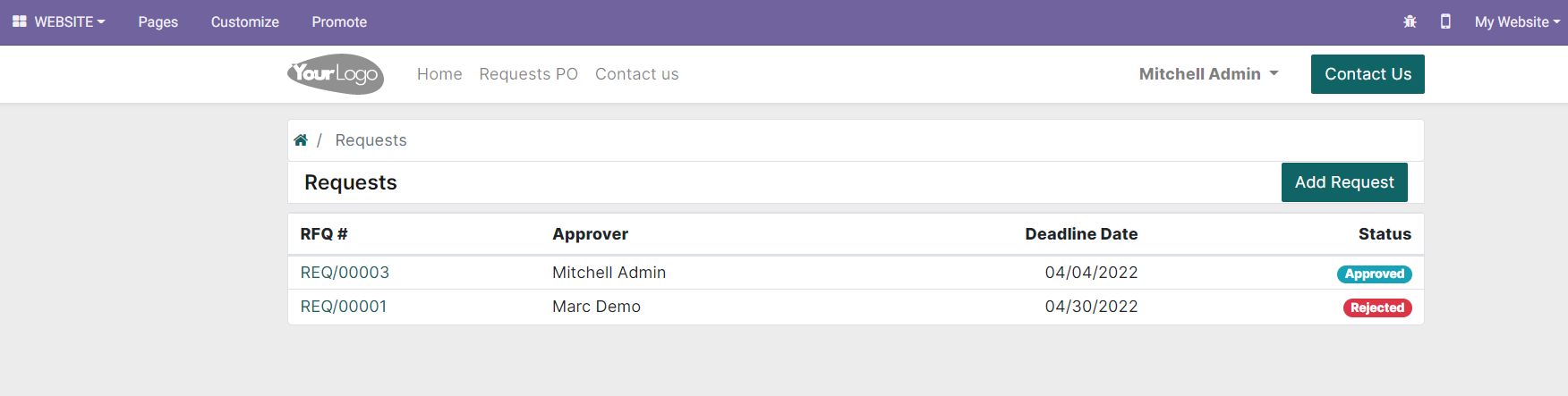Click the Approved status badge
Viewport: 1568px width, 396px height.
tap(1374, 274)
